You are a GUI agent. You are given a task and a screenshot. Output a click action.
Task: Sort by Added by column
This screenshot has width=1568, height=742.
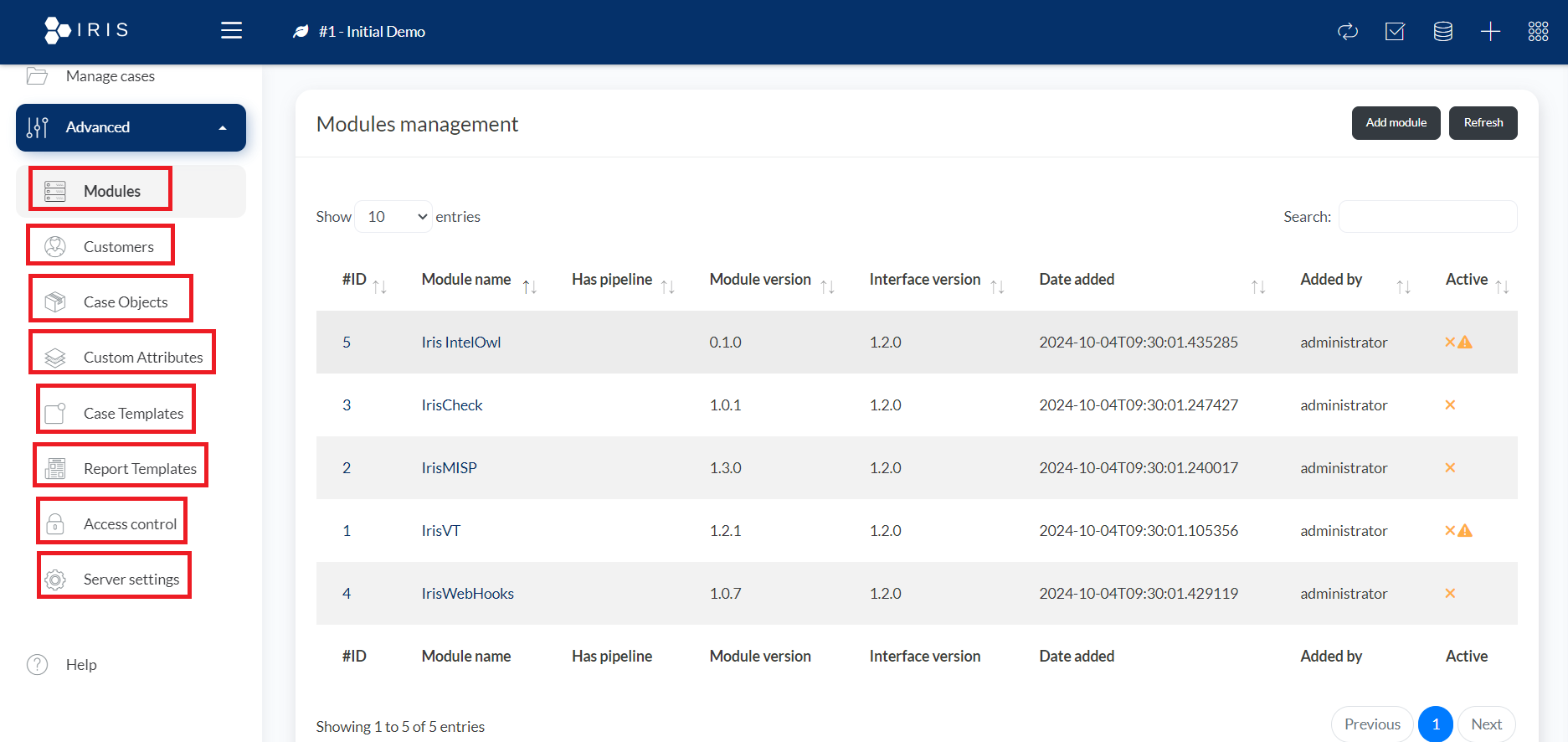(x=1355, y=280)
